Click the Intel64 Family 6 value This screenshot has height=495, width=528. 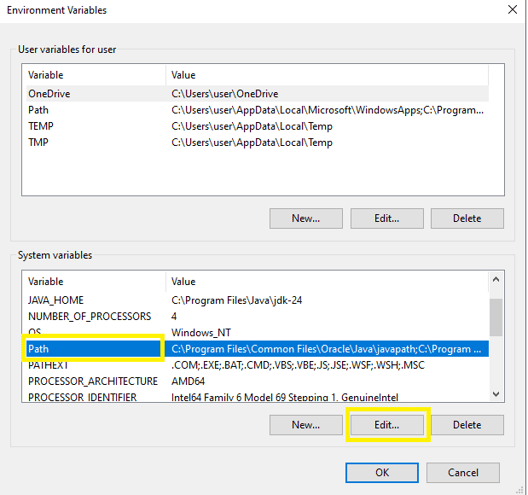point(285,397)
